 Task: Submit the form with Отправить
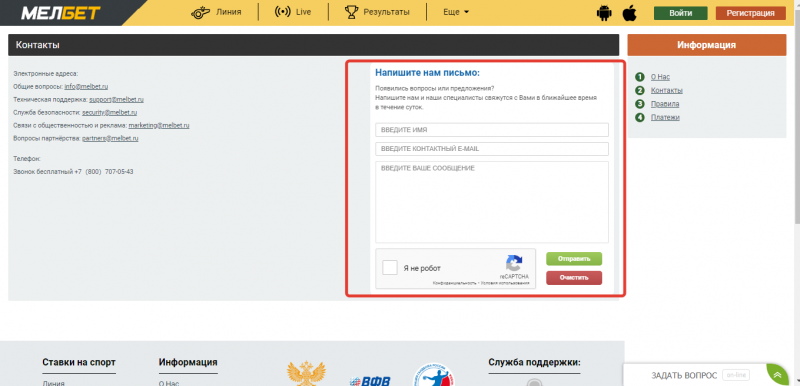click(x=574, y=259)
